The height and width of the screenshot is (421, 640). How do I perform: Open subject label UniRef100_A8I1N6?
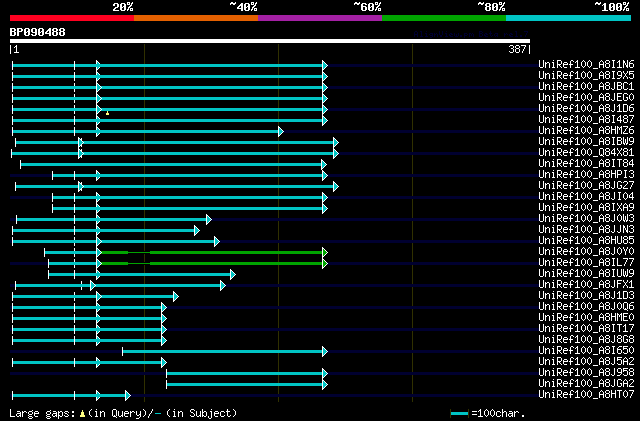coord(586,65)
